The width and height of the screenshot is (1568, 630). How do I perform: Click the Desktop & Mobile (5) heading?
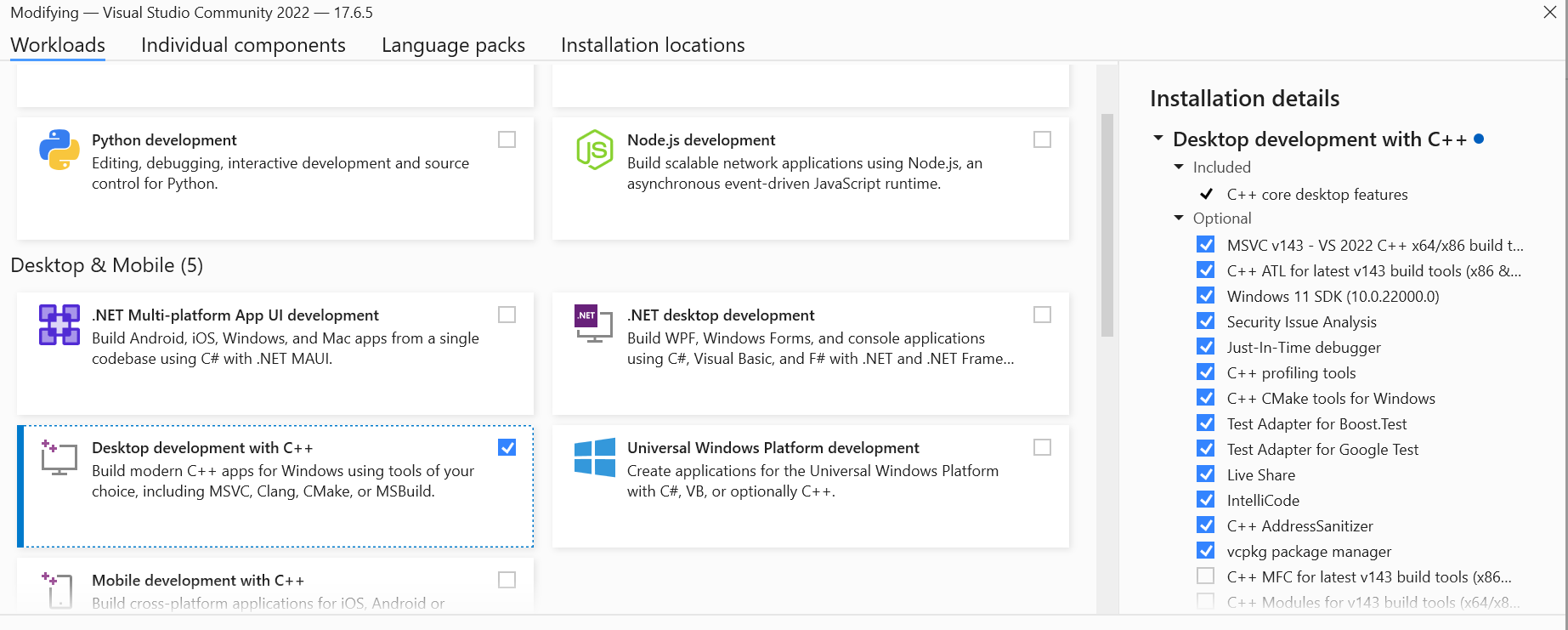coord(107,265)
